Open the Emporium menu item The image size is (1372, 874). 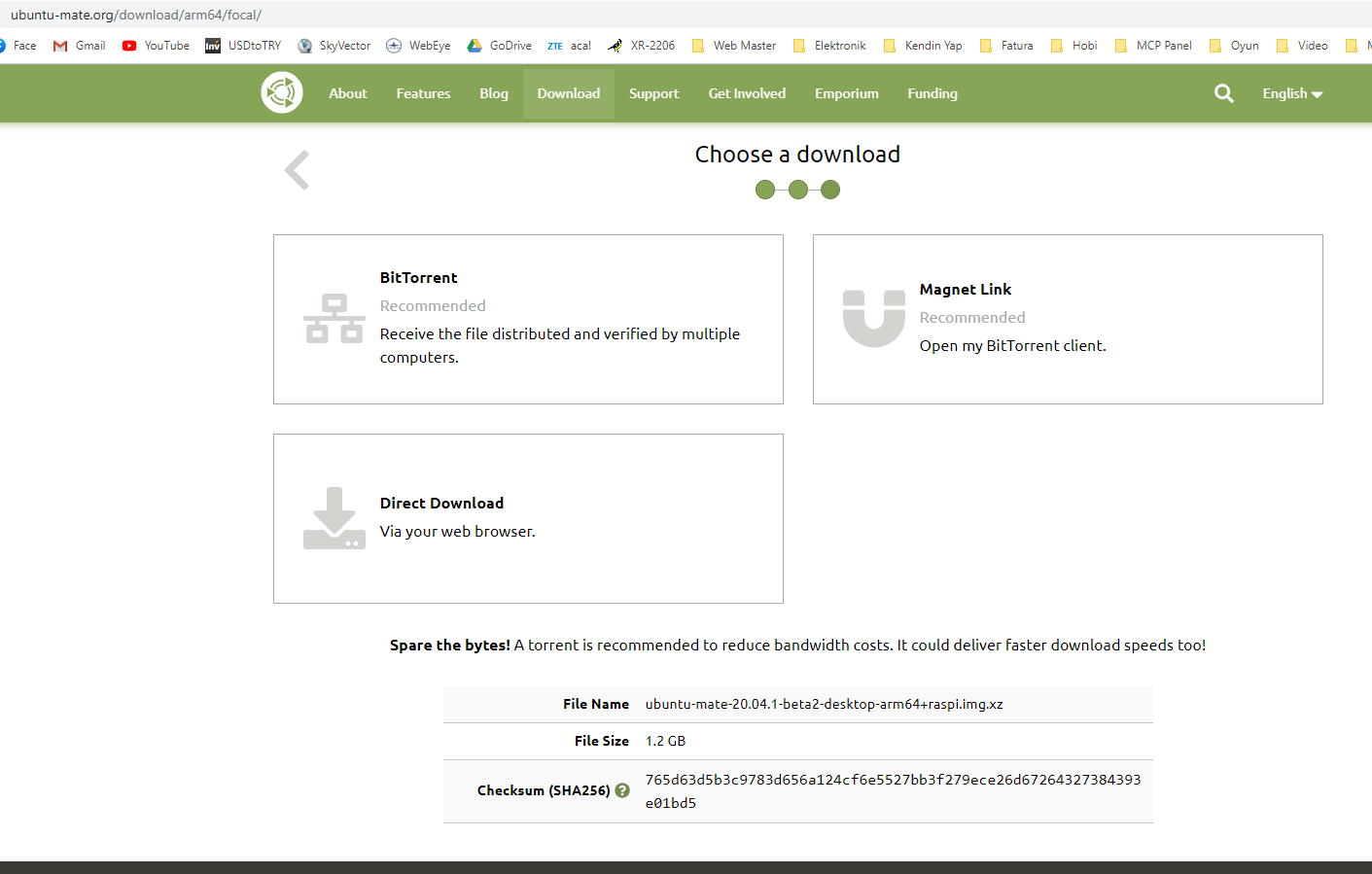(847, 93)
